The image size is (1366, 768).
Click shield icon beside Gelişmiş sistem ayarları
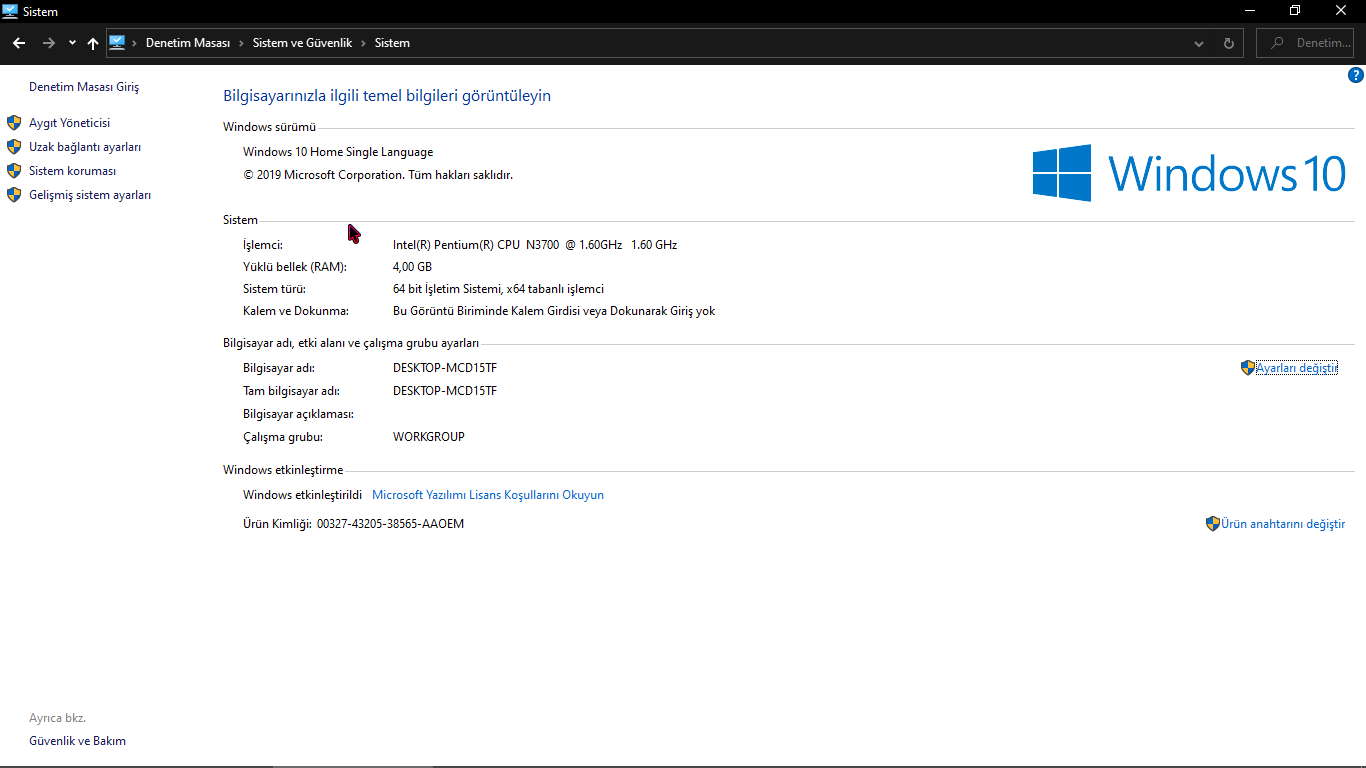coord(14,195)
